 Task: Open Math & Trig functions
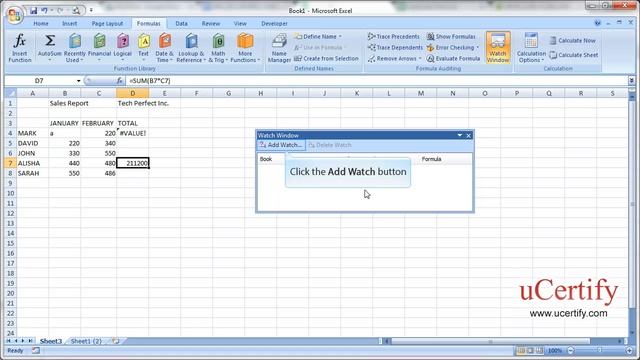(218, 48)
